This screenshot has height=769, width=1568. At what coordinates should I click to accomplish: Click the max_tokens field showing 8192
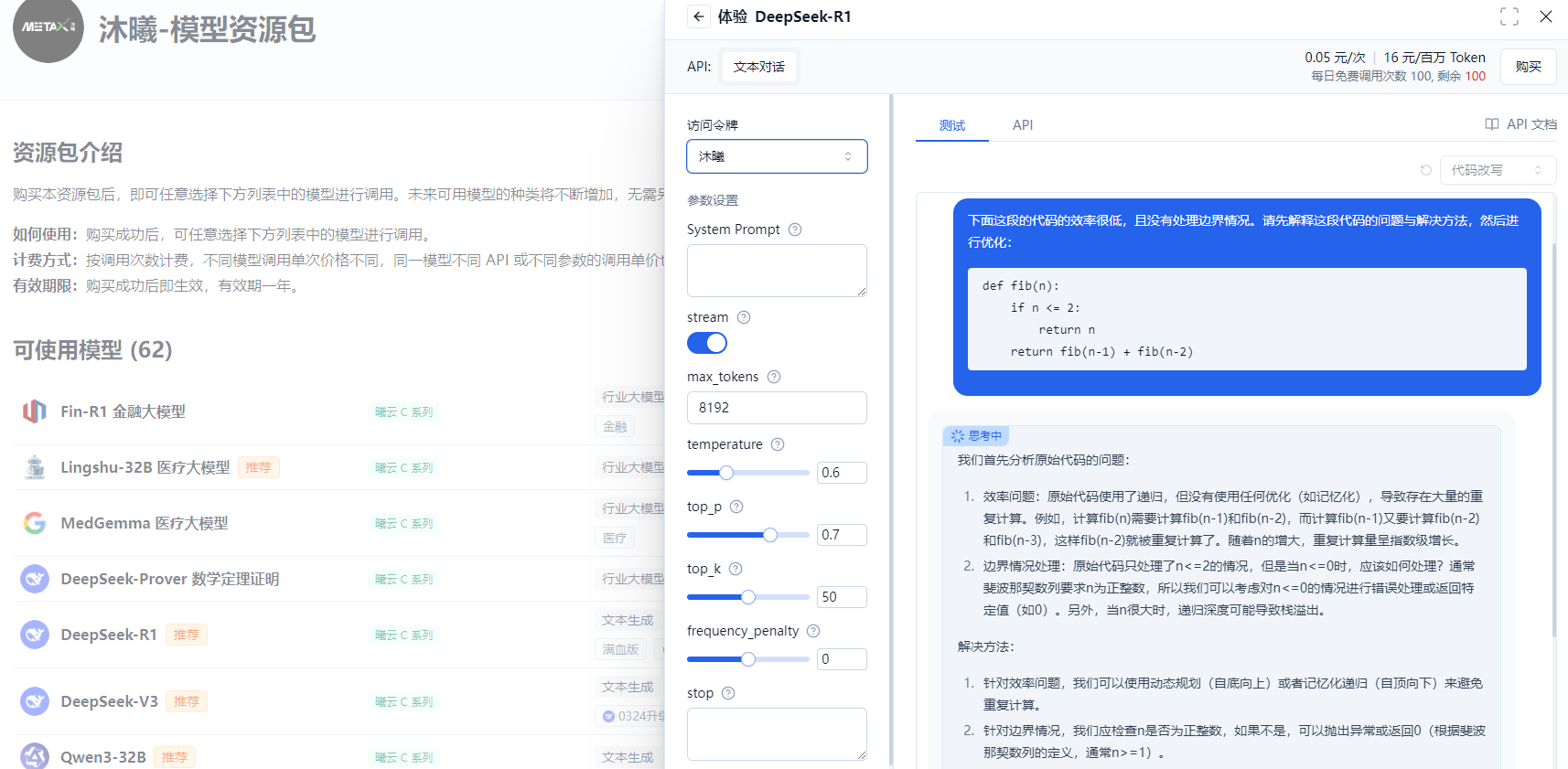click(x=777, y=408)
